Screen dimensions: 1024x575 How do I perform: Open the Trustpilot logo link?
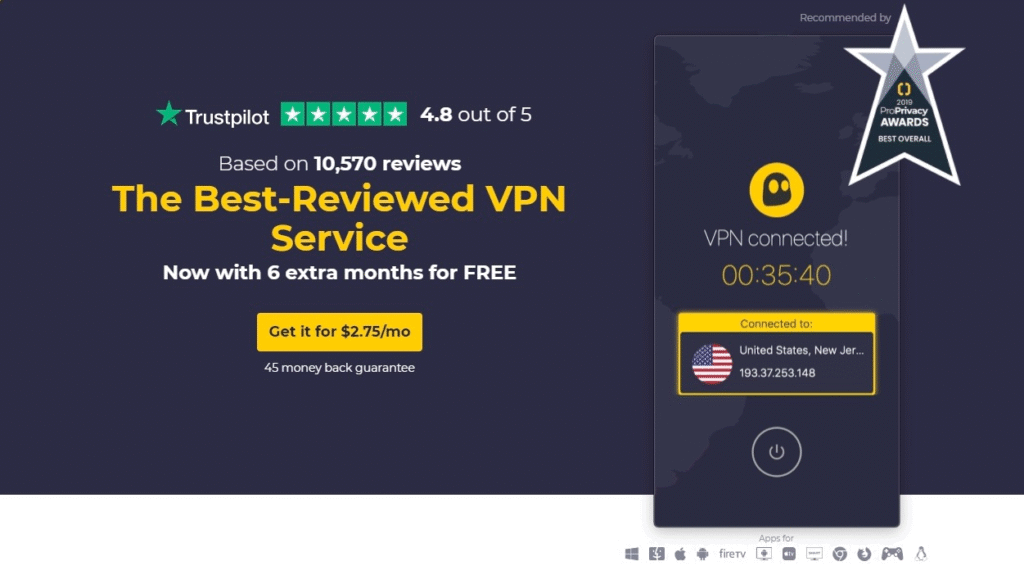click(x=213, y=114)
